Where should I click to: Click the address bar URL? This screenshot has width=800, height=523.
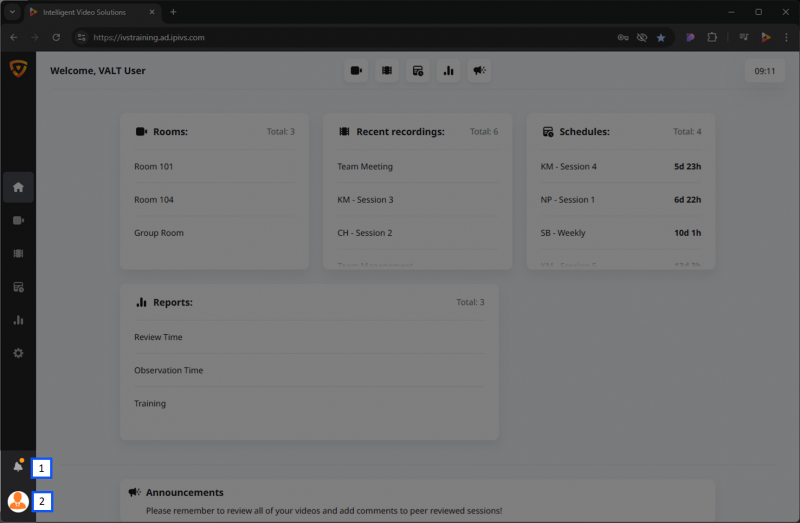pos(148,37)
